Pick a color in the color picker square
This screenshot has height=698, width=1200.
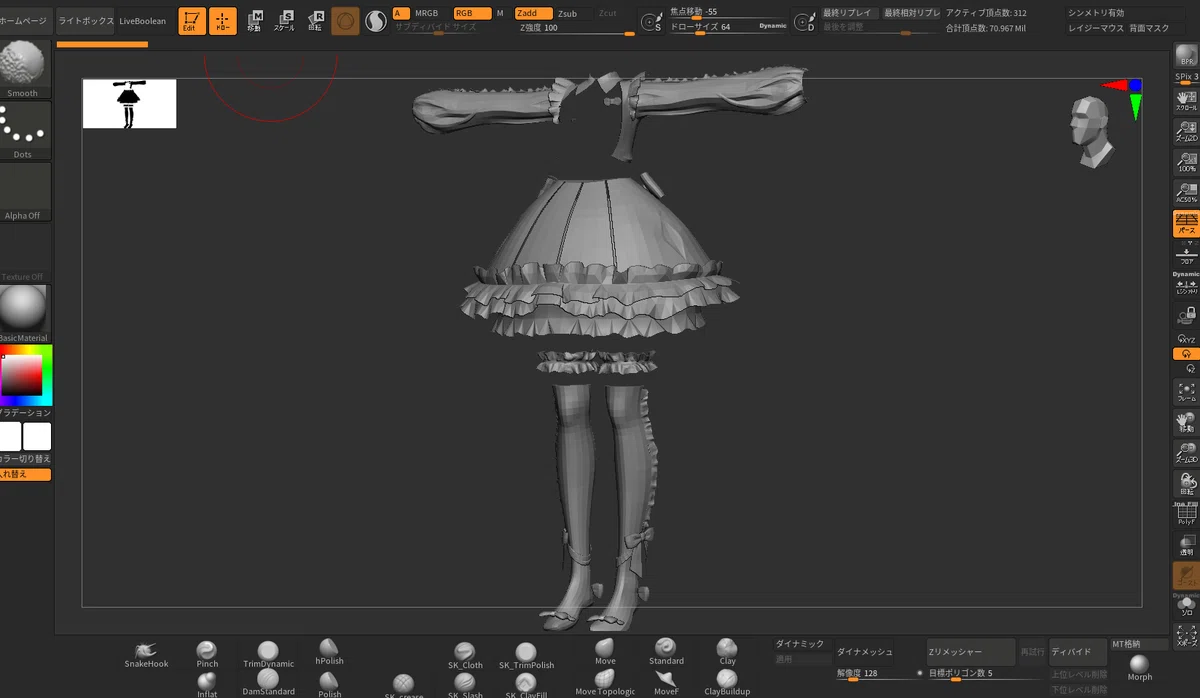(x=23, y=377)
